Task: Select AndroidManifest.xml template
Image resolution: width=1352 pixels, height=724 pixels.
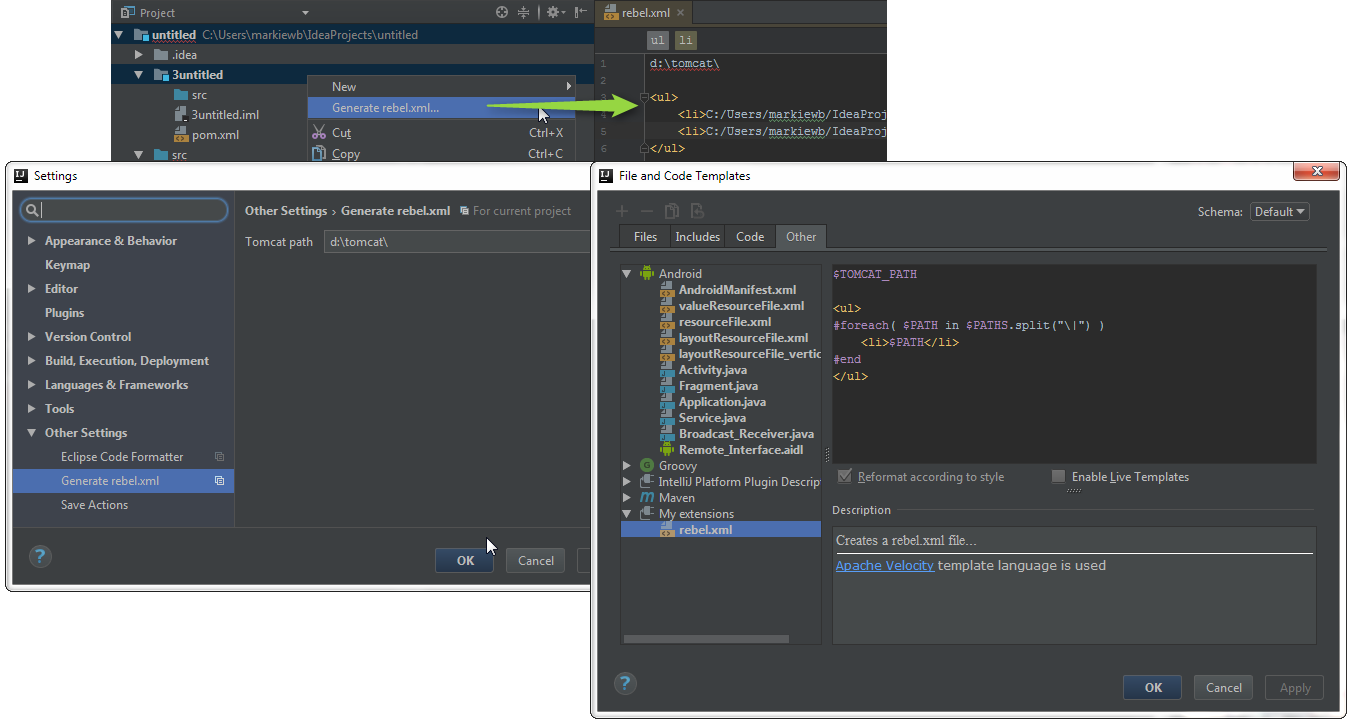Action: click(737, 289)
